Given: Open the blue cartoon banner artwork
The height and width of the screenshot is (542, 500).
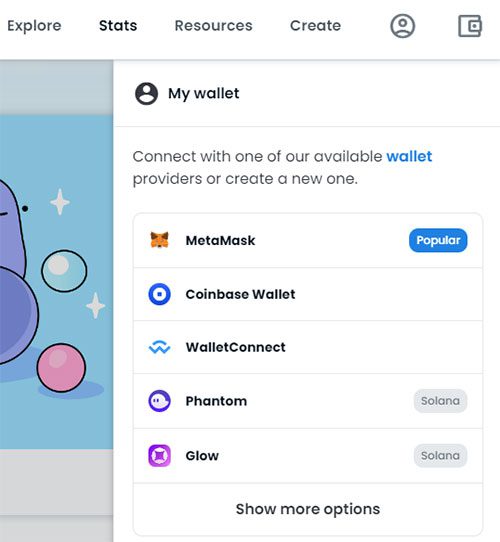Looking at the screenshot, I should tap(56, 282).
